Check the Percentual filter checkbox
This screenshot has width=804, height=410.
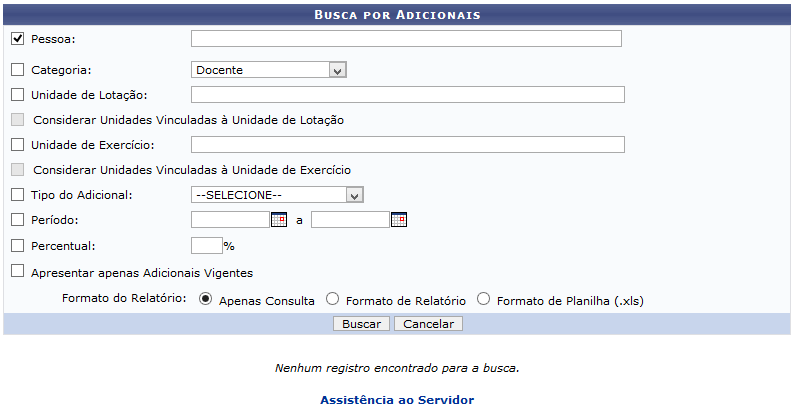click(17, 245)
